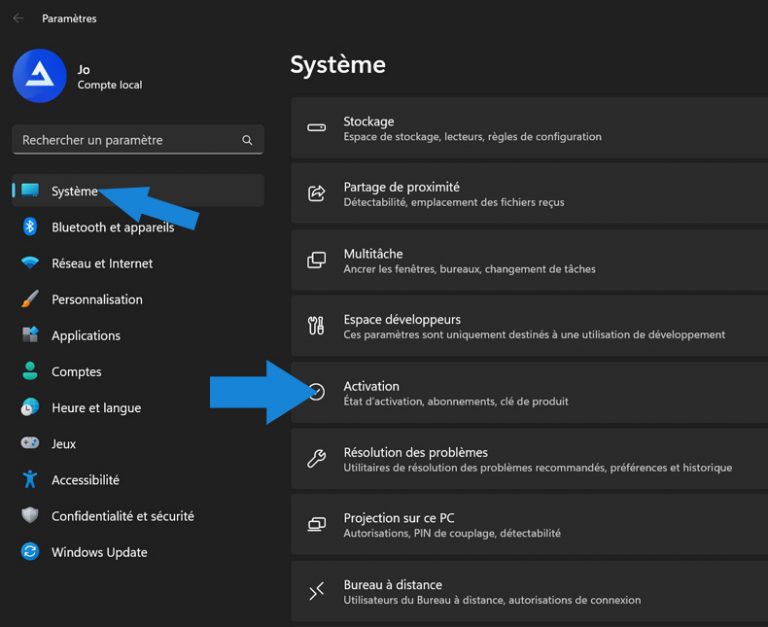Click the Multitâche windows icon
The image size is (768, 627).
coord(316,260)
